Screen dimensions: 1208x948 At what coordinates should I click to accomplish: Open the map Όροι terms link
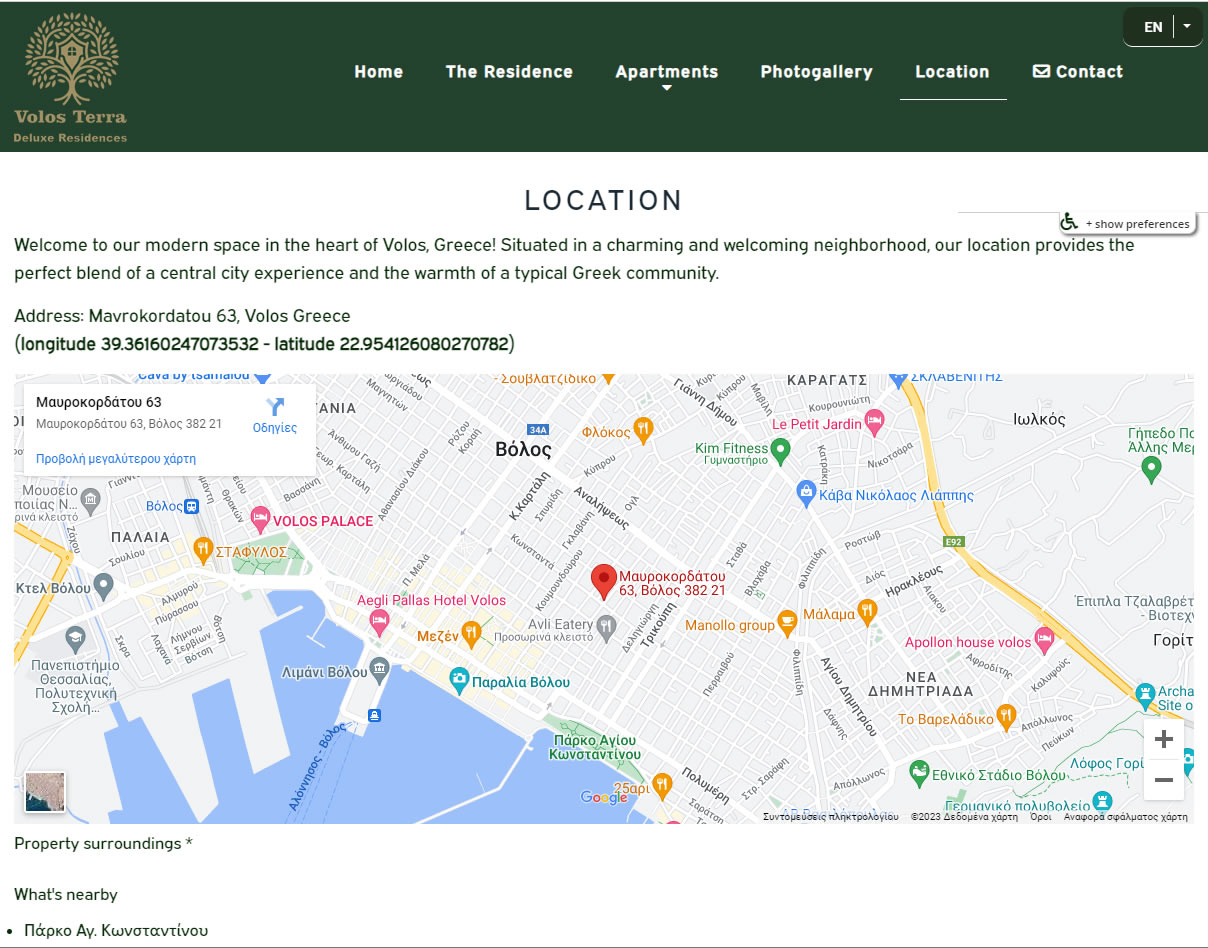pyautogui.click(x=1041, y=817)
